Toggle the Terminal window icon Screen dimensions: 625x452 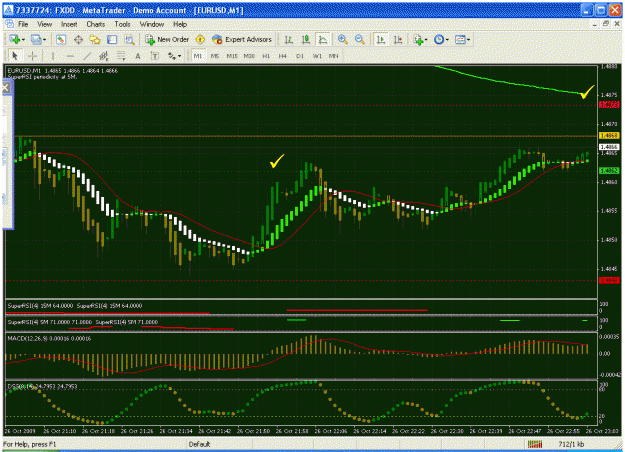[x=112, y=39]
